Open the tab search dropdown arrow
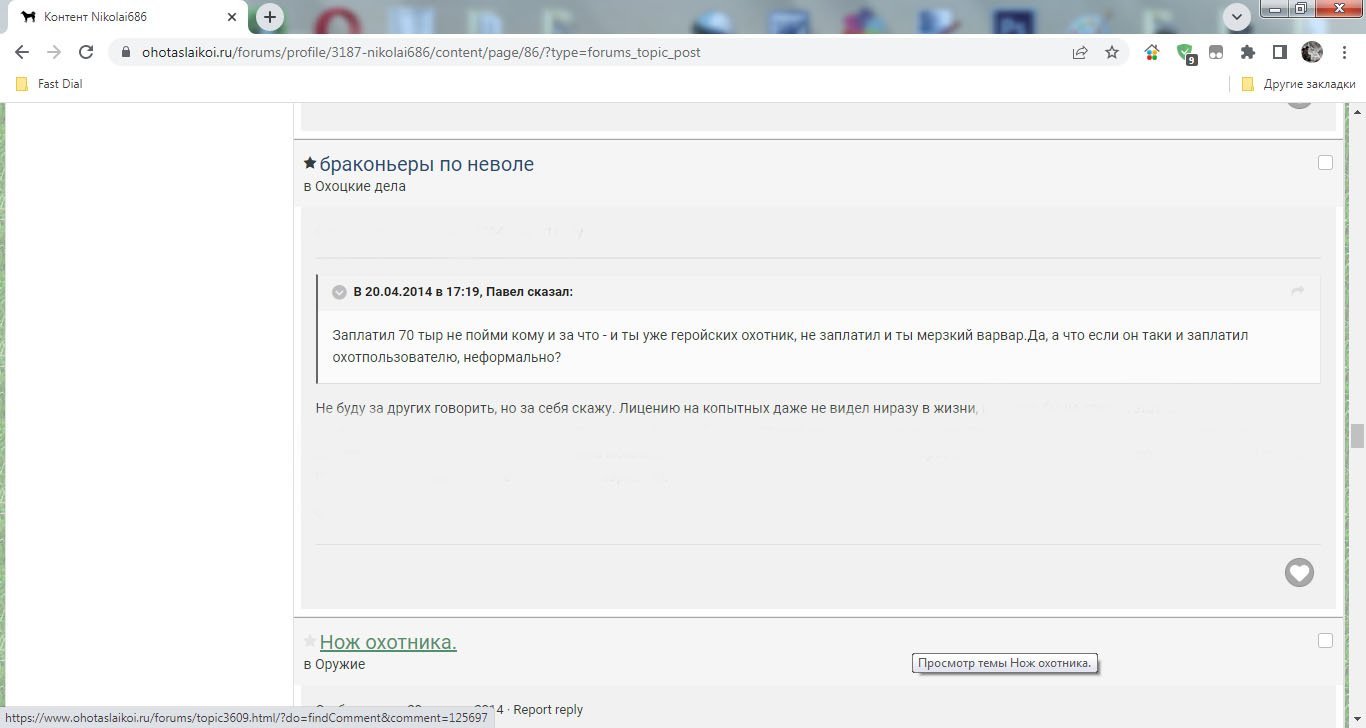This screenshot has height=728, width=1366. (1237, 16)
